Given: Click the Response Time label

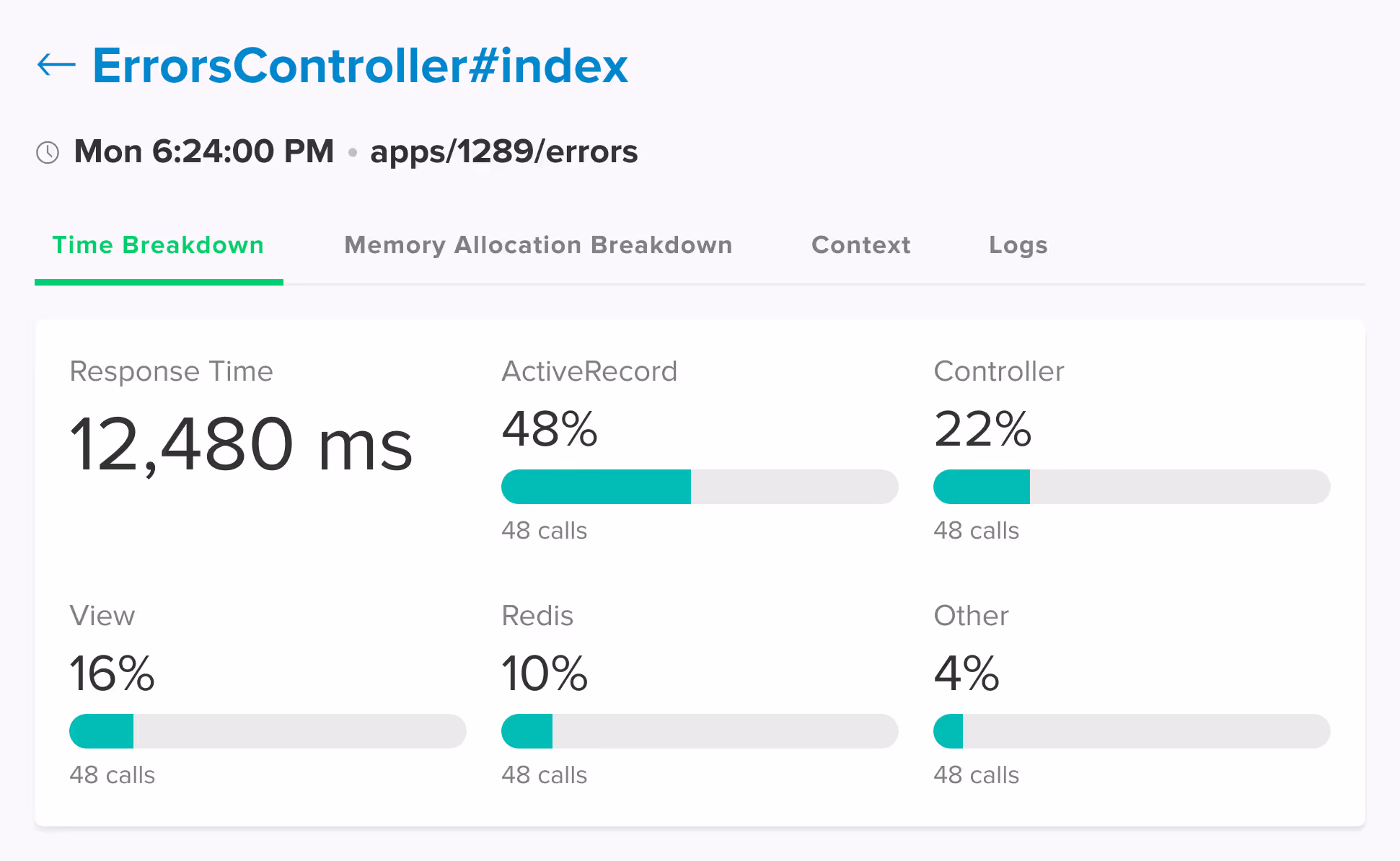Looking at the screenshot, I should pyautogui.click(x=171, y=371).
